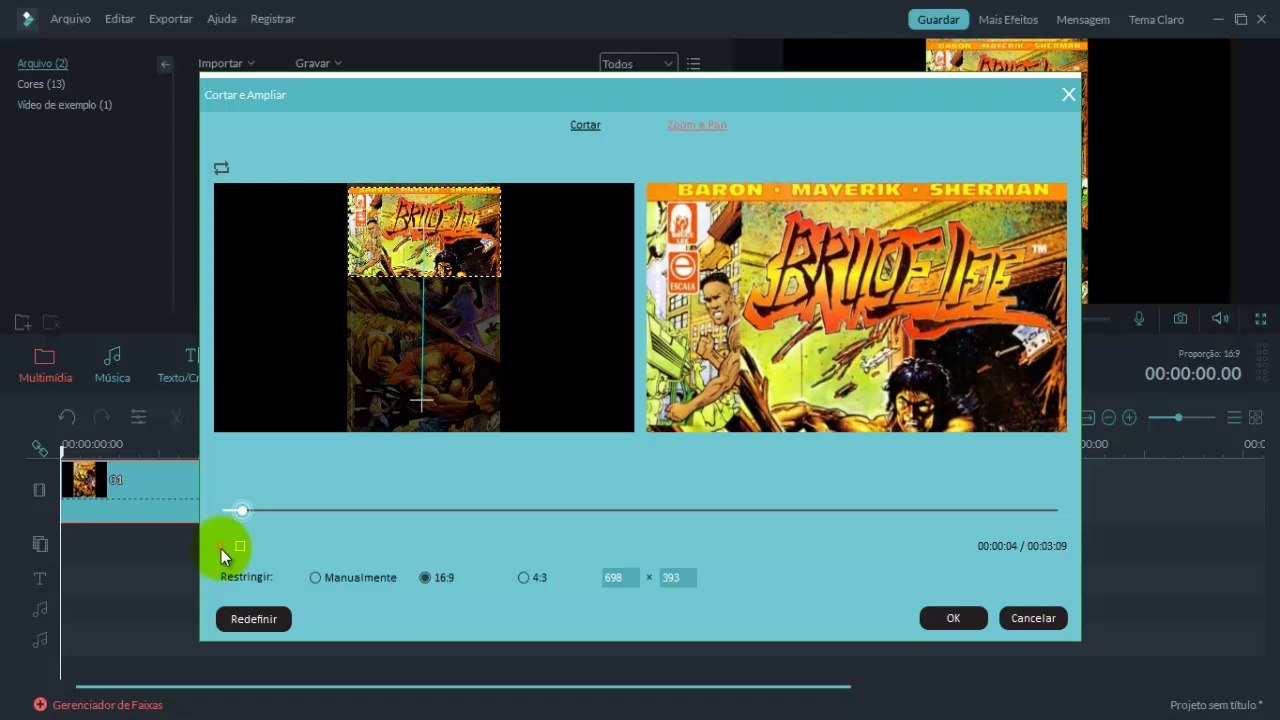Close the Cortar e Ampliar dialog
Screen dimensions: 1280x720
pyautogui.click(x=1068, y=94)
